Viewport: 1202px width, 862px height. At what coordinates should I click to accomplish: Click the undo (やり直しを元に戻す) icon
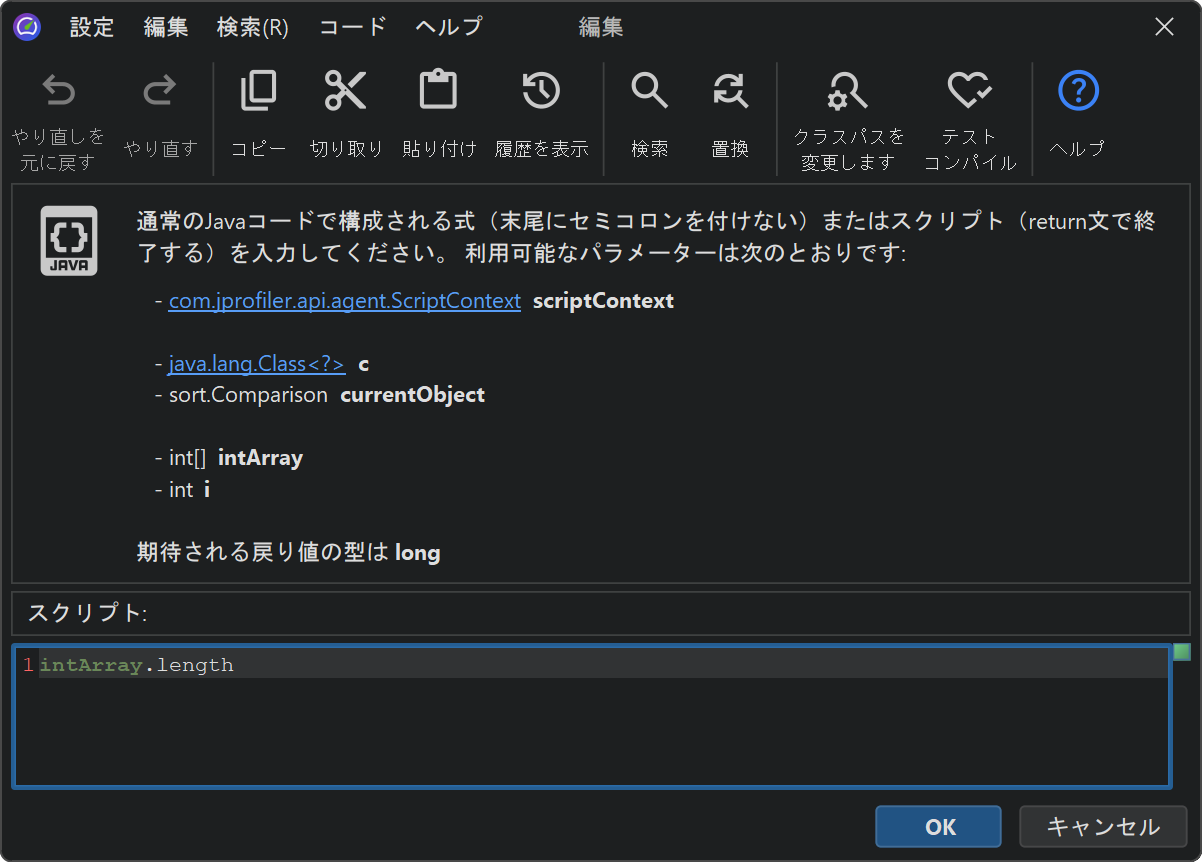[x=58, y=93]
